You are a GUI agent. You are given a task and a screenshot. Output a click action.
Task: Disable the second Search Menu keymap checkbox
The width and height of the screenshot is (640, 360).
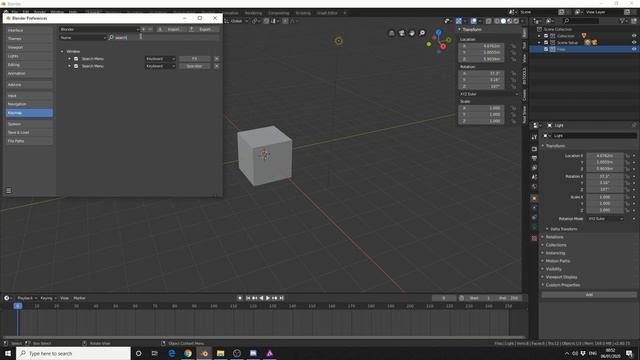coord(76,66)
